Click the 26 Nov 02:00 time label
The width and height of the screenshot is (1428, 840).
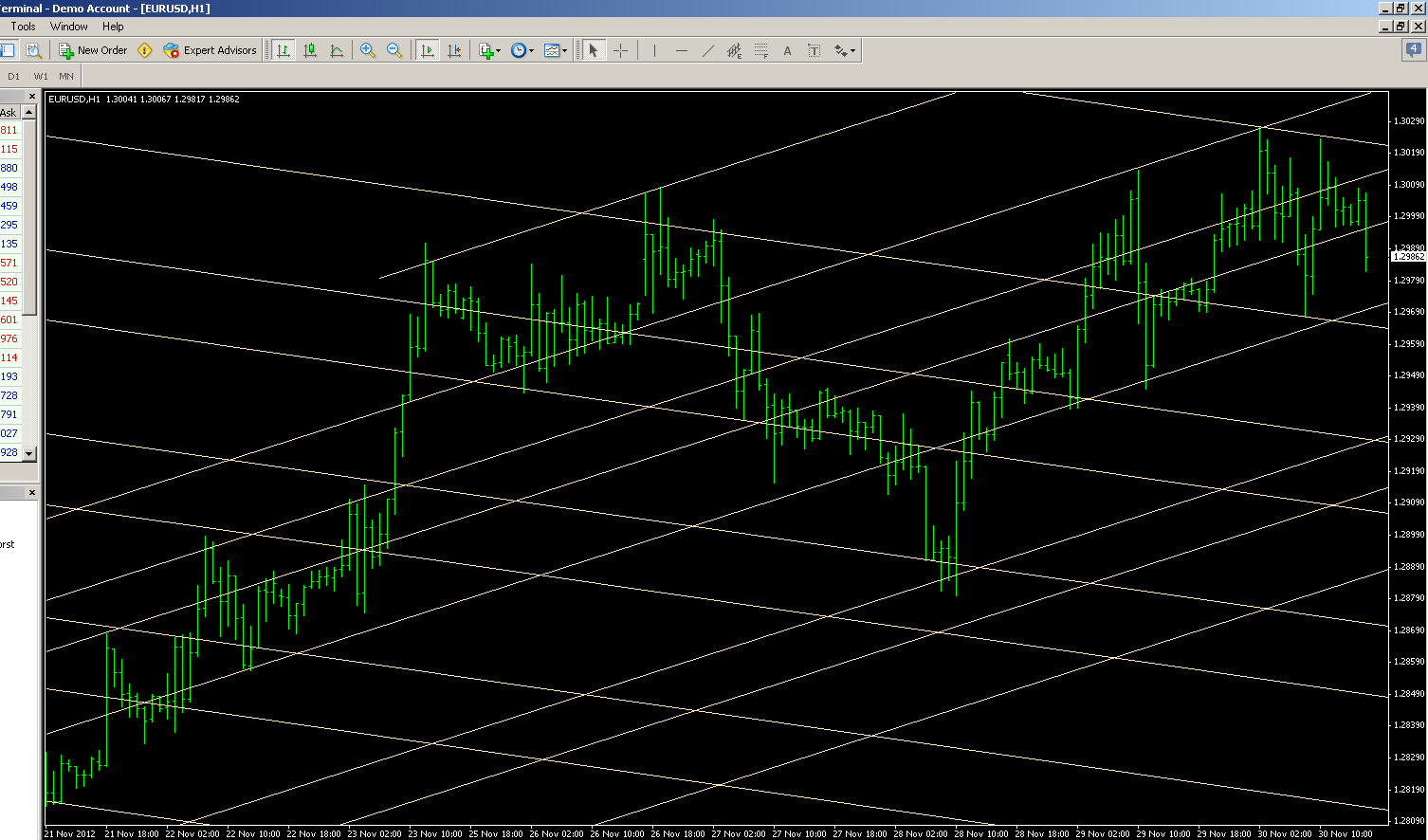point(557,834)
